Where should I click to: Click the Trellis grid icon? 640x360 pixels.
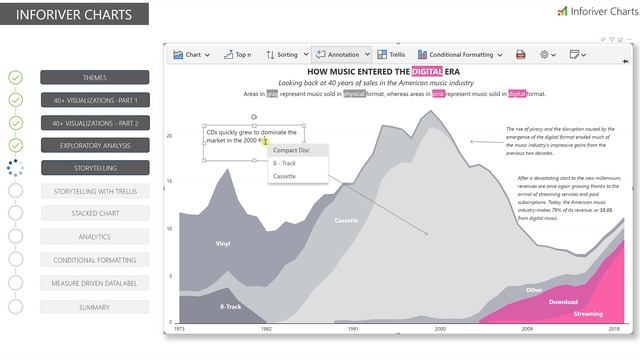pyautogui.click(x=382, y=55)
